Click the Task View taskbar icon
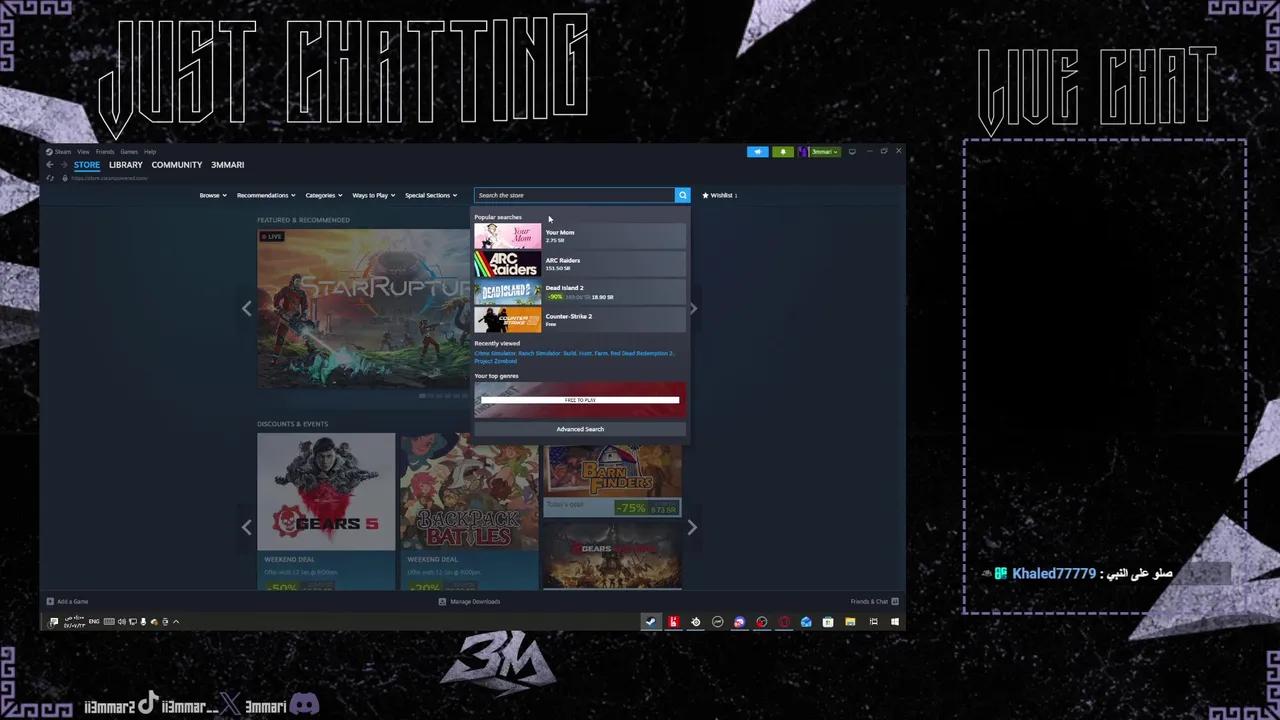This screenshot has width=1280, height=720. [873, 622]
